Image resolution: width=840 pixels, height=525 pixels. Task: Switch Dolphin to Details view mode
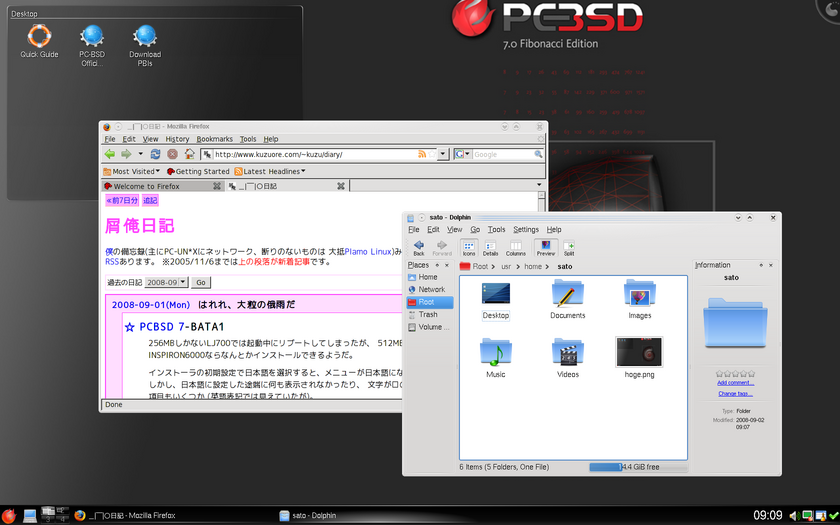click(490, 248)
